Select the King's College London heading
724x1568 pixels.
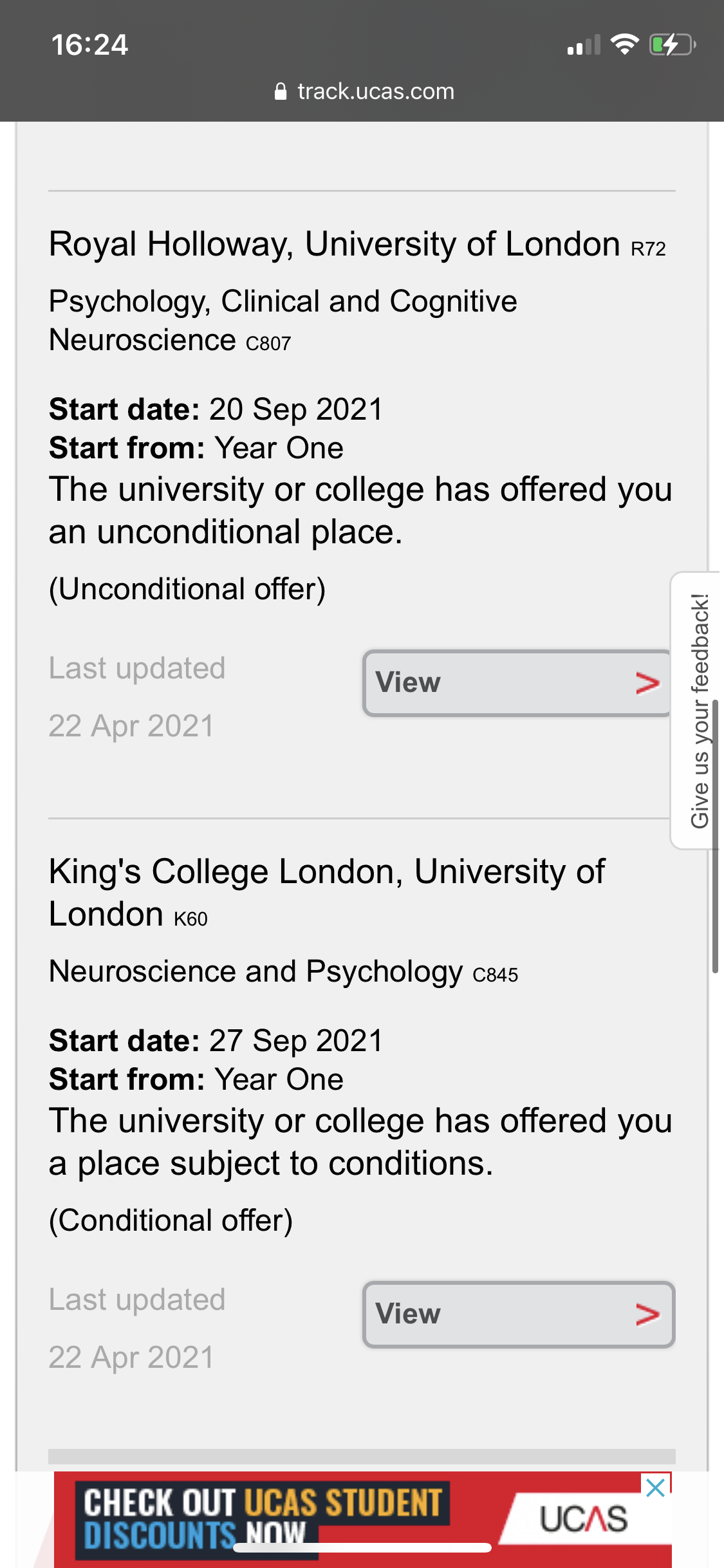tap(326, 893)
